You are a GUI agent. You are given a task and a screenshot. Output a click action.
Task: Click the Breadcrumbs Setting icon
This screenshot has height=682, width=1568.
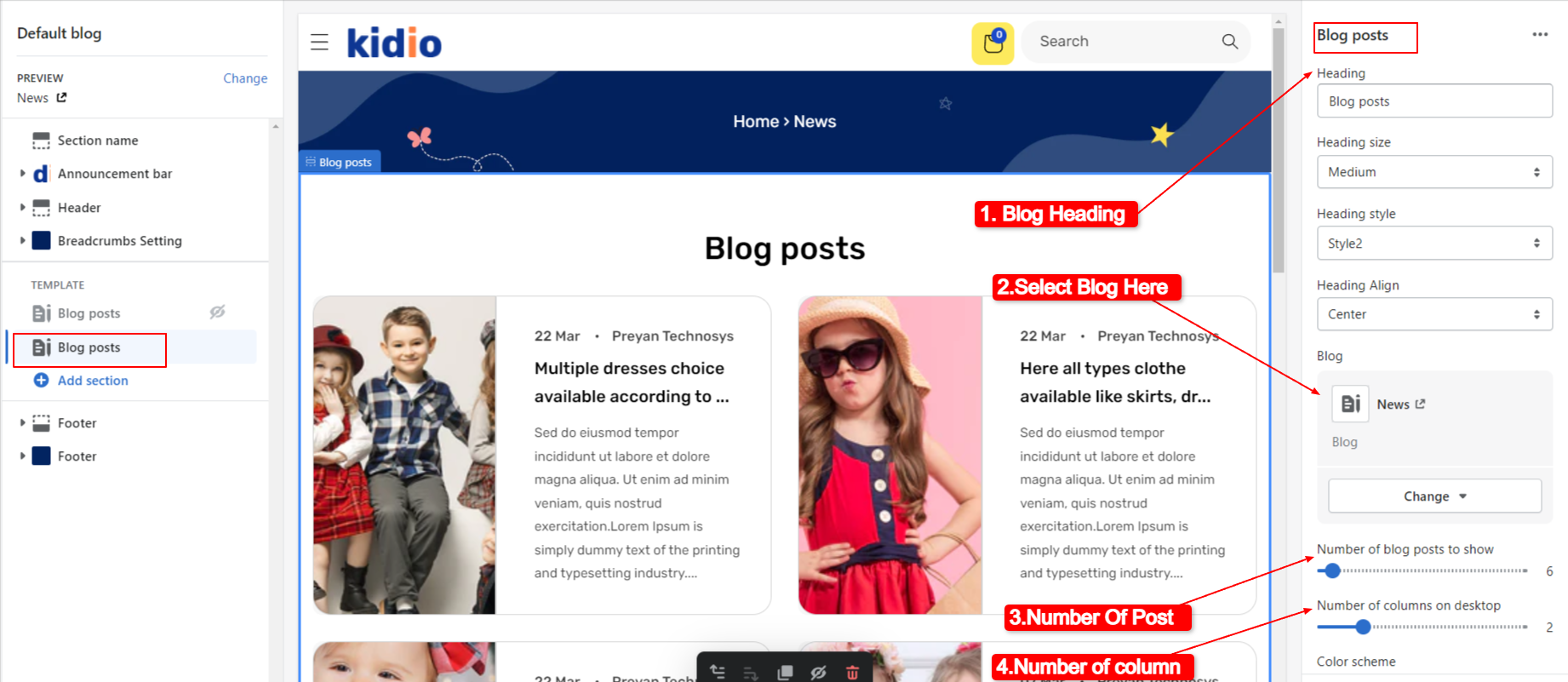pos(41,241)
